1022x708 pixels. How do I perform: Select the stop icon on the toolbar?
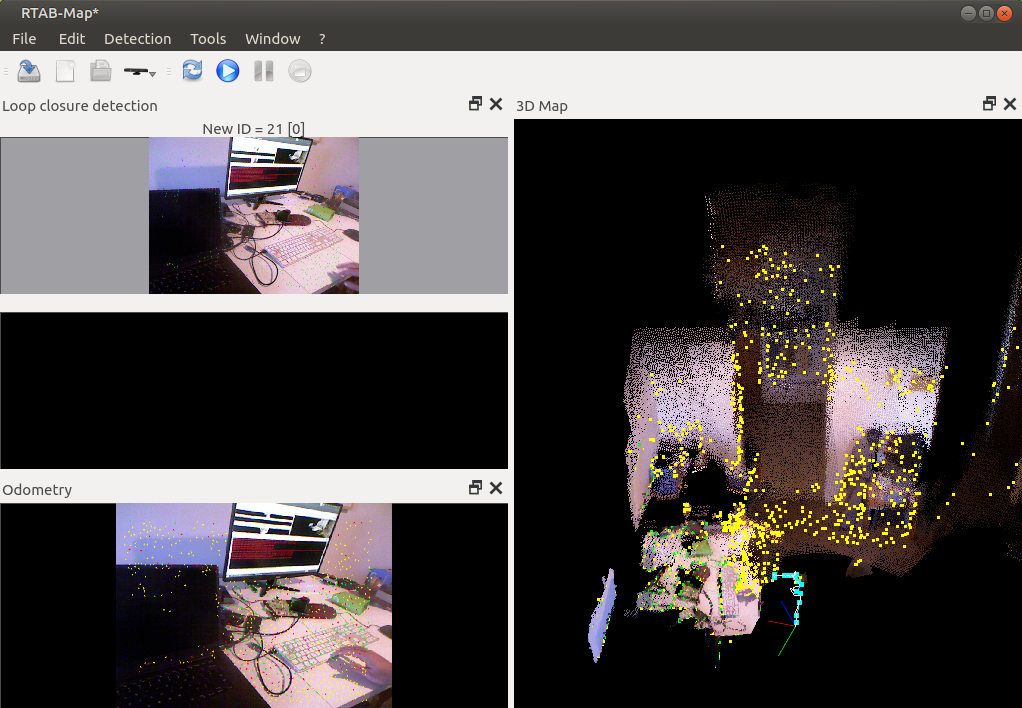(x=299, y=70)
